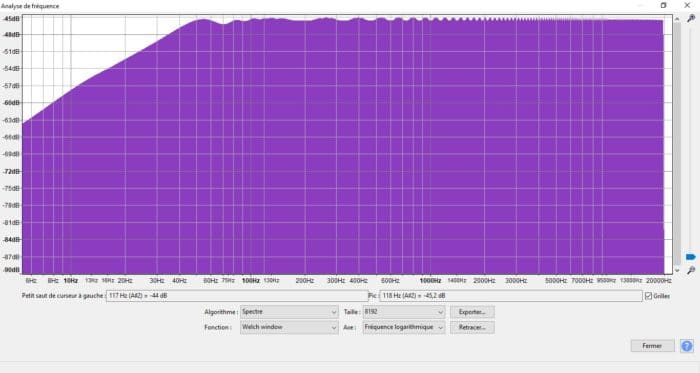The height and width of the screenshot is (373, 700).
Task: Click the 10Hz label on frequency axis
Action: 71,281
